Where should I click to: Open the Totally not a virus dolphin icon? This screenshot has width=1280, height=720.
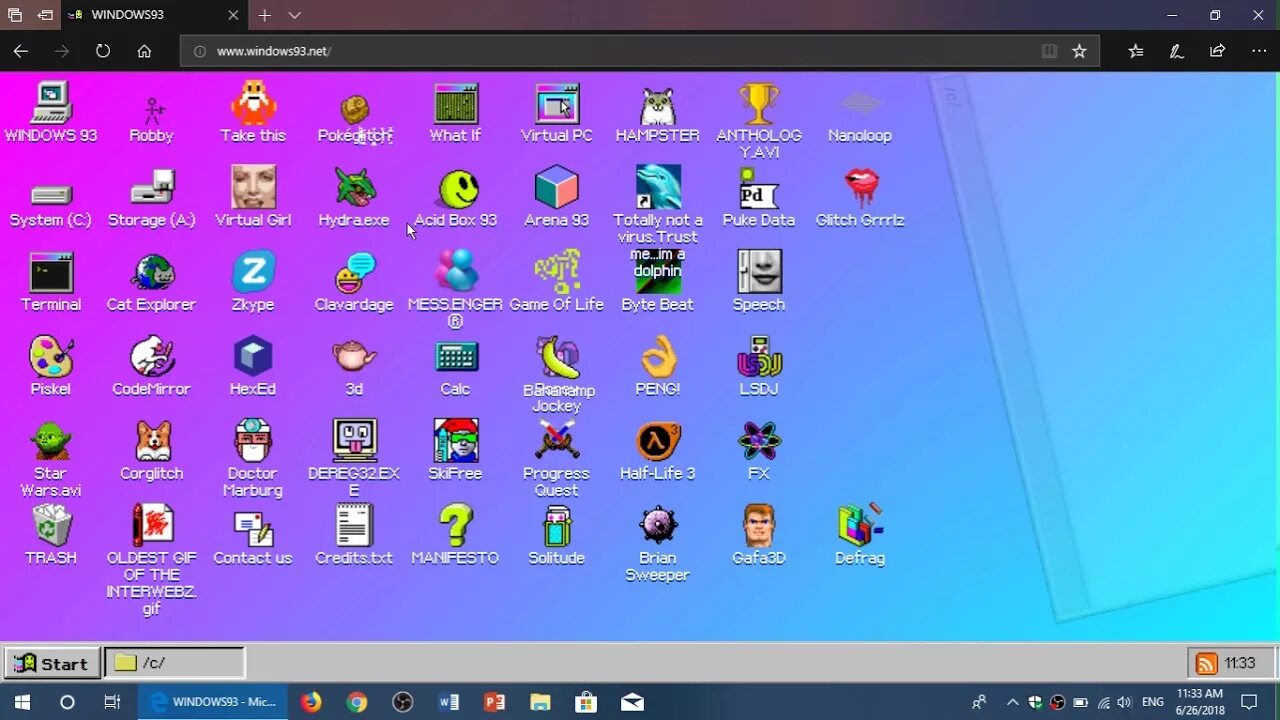(658, 188)
